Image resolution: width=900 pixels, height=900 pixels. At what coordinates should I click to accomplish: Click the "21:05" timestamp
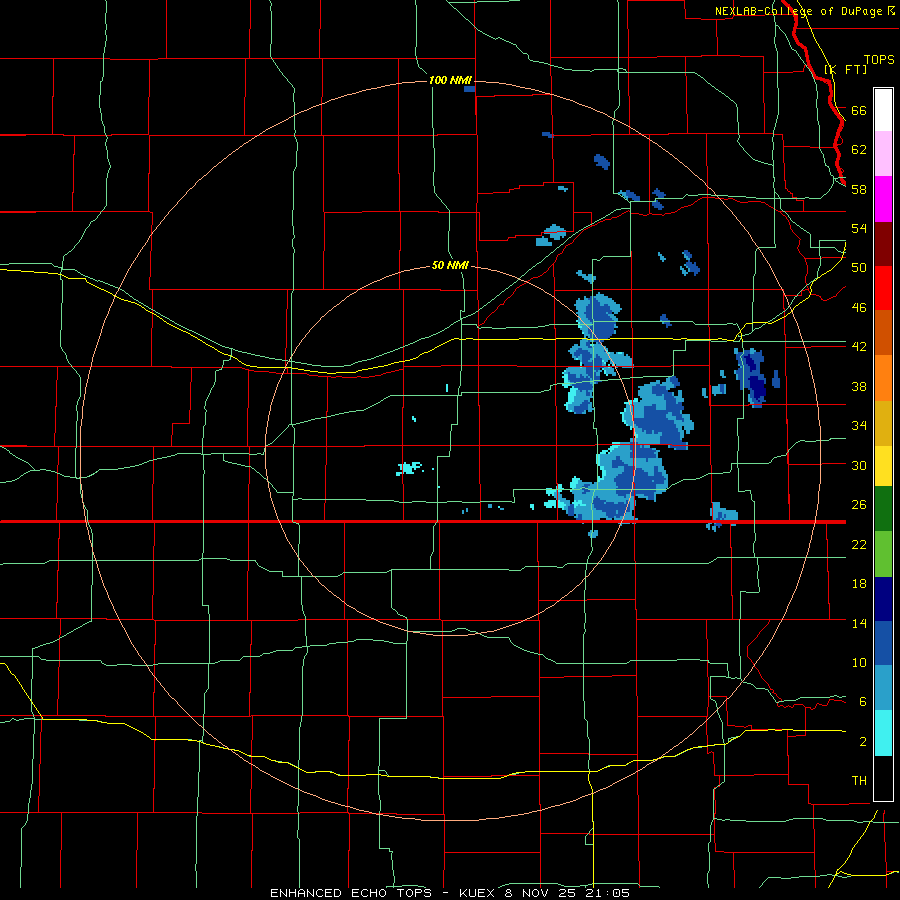point(608,893)
